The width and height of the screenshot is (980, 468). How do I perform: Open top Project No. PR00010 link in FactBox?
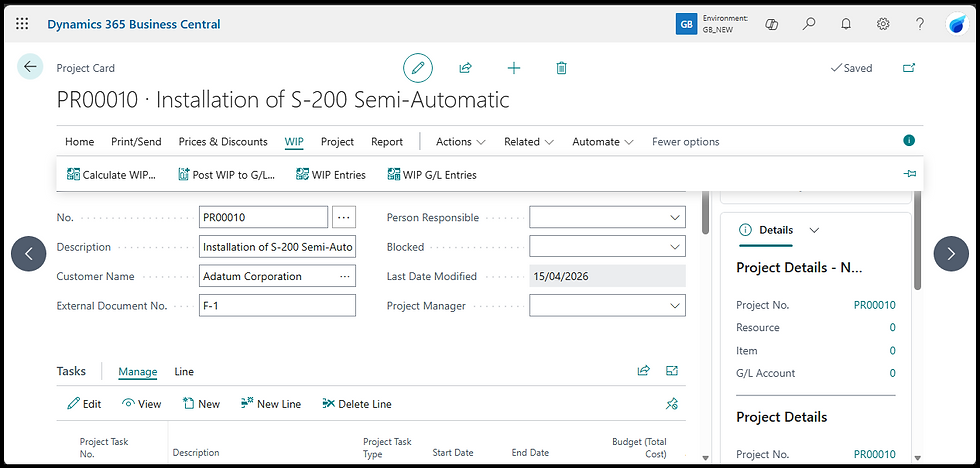[874, 305]
